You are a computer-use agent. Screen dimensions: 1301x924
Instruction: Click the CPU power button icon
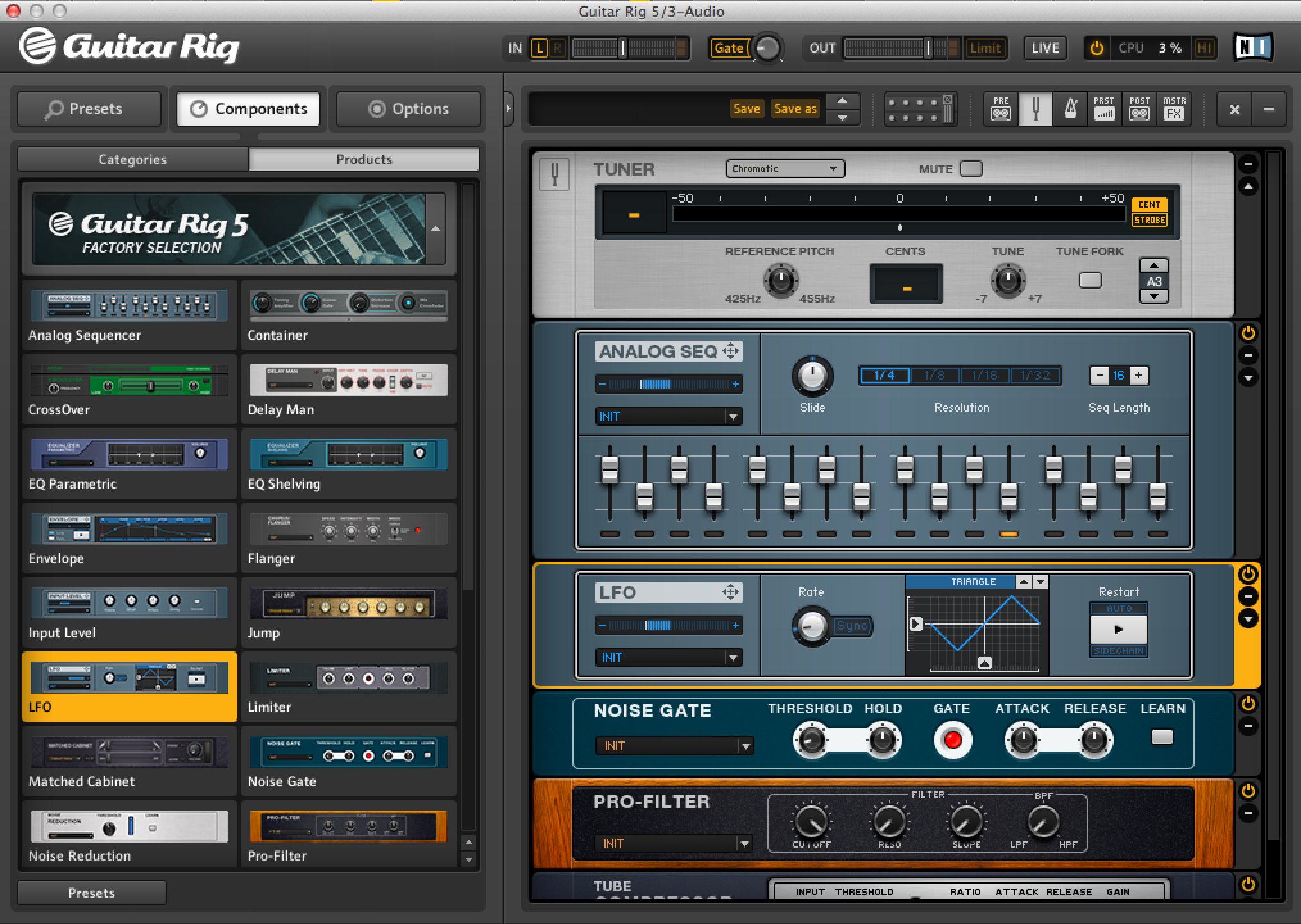pyautogui.click(x=1096, y=48)
